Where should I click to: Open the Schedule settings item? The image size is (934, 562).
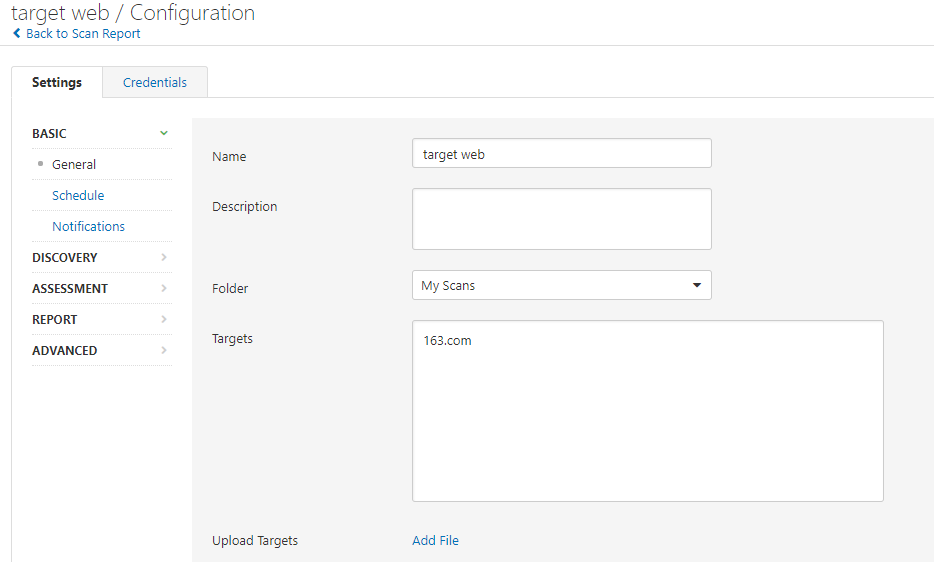[78, 195]
